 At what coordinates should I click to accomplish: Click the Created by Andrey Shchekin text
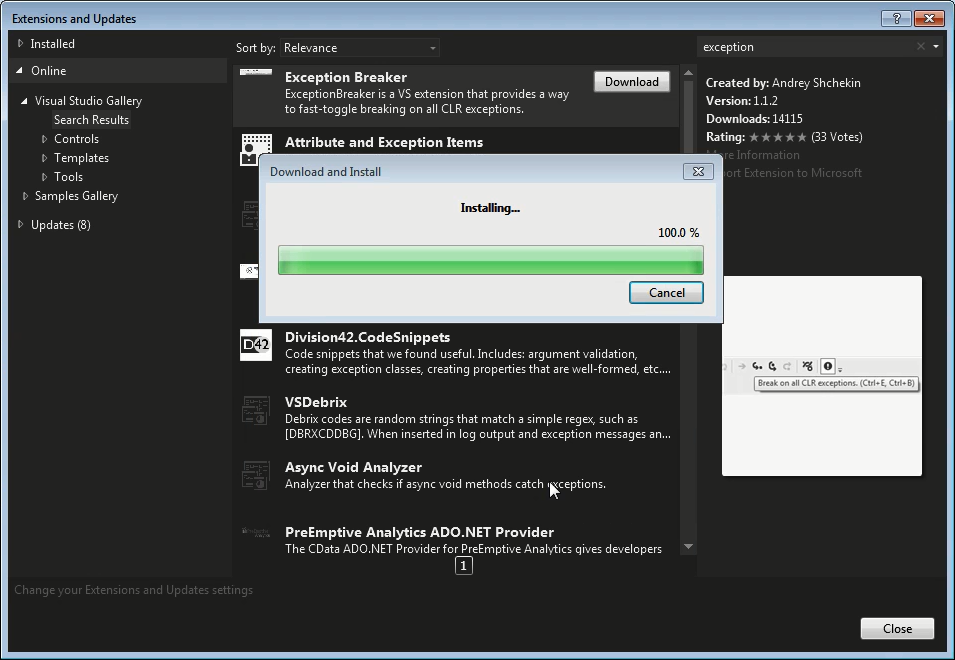click(x=783, y=83)
